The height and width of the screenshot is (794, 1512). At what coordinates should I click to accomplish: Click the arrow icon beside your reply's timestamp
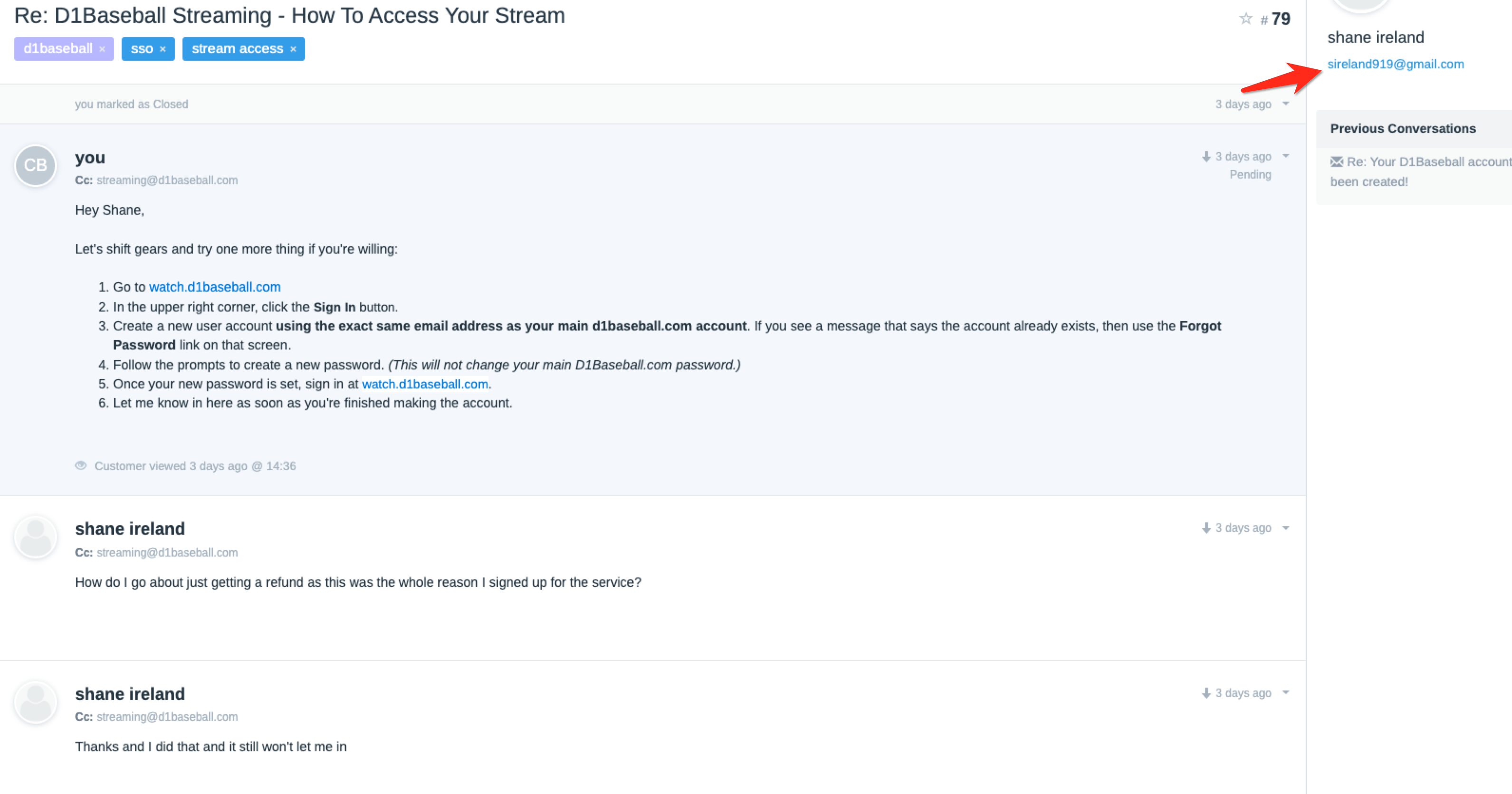[x=1206, y=157]
